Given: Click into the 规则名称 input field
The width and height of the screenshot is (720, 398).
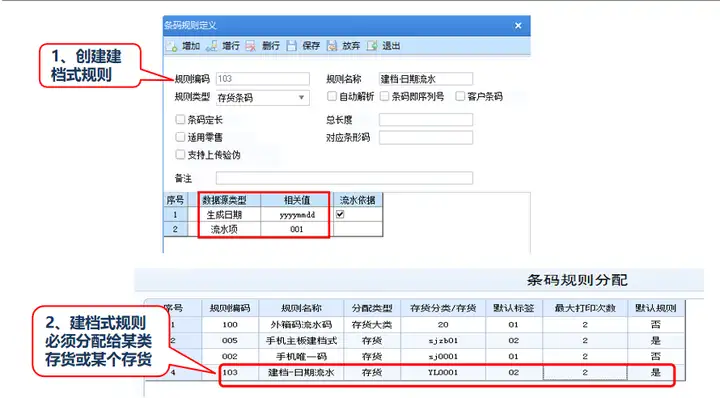Looking at the screenshot, I should coord(426,79).
